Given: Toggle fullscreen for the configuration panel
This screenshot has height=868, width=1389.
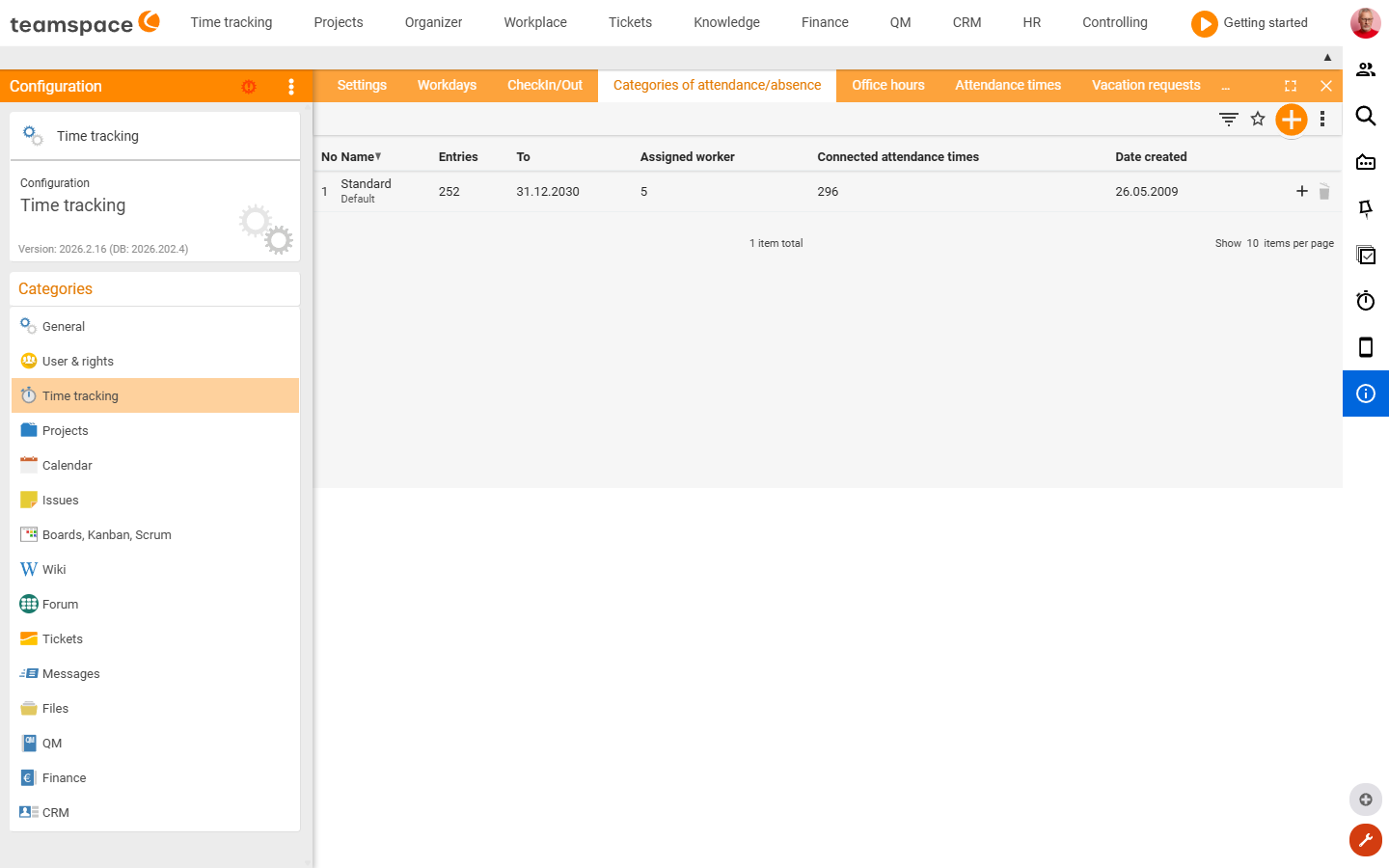Looking at the screenshot, I should (1291, 86).
